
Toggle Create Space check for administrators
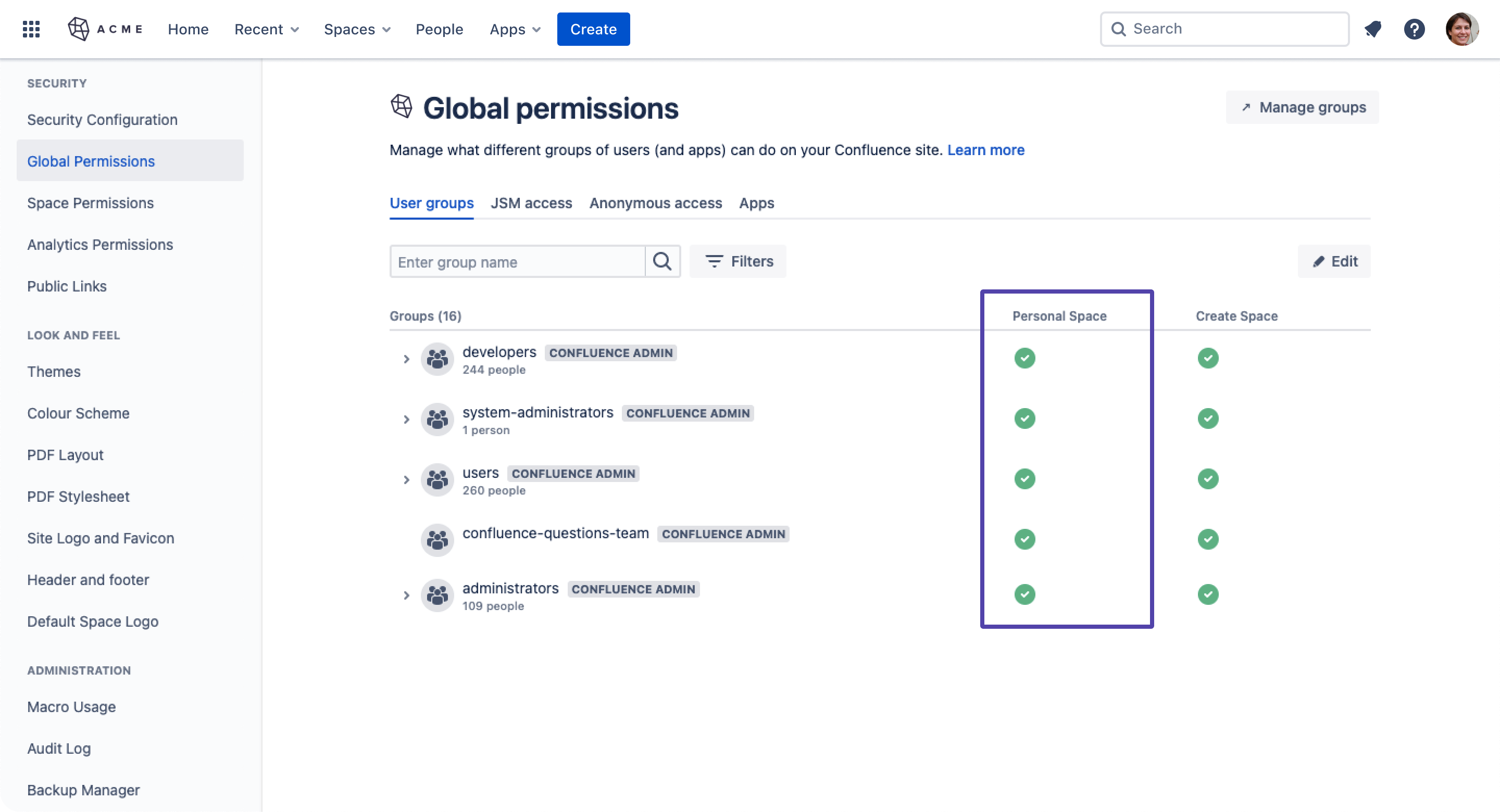click(x=1208, y=594)
